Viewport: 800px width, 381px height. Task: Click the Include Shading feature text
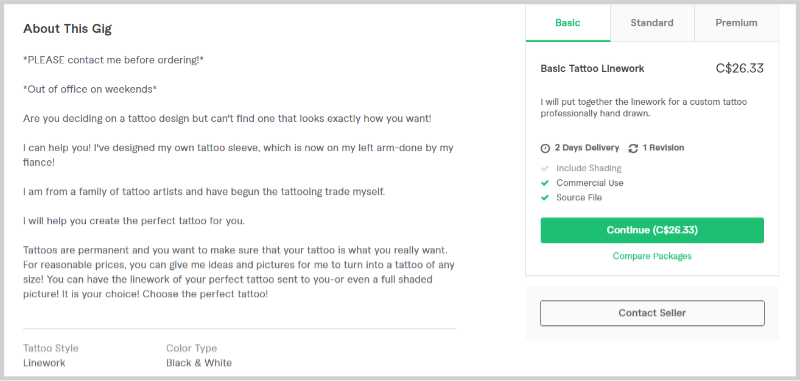pyautogui.click(x=589, y=168)
